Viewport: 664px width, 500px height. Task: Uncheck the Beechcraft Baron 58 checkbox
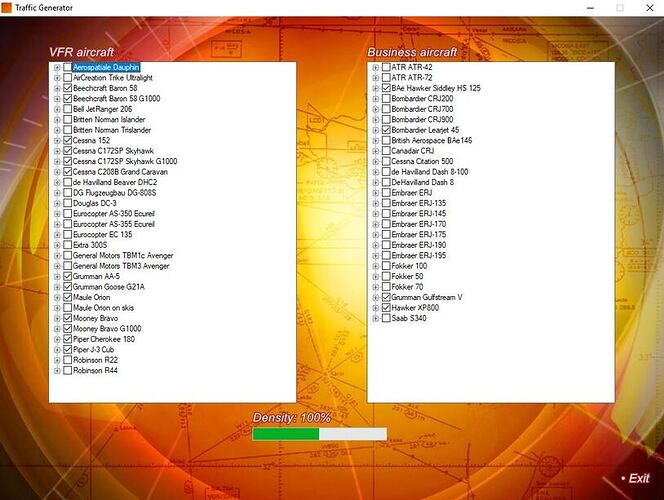click(x=67, y=88)
